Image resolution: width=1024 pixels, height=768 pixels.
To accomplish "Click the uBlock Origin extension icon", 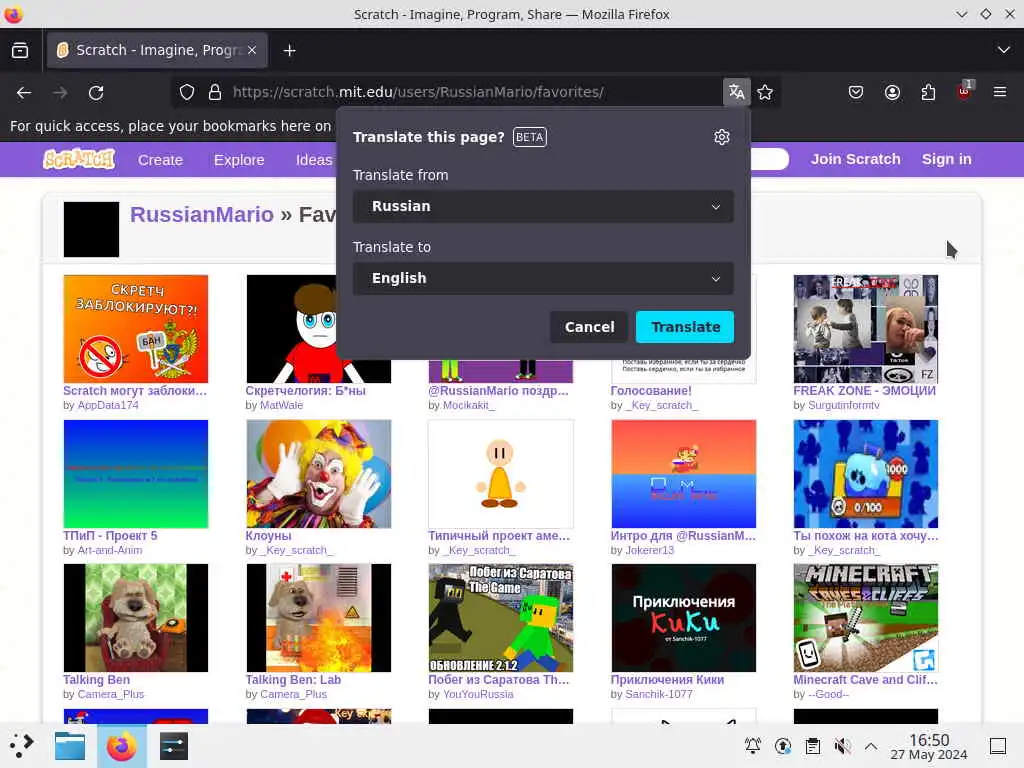I will point(965,91).
